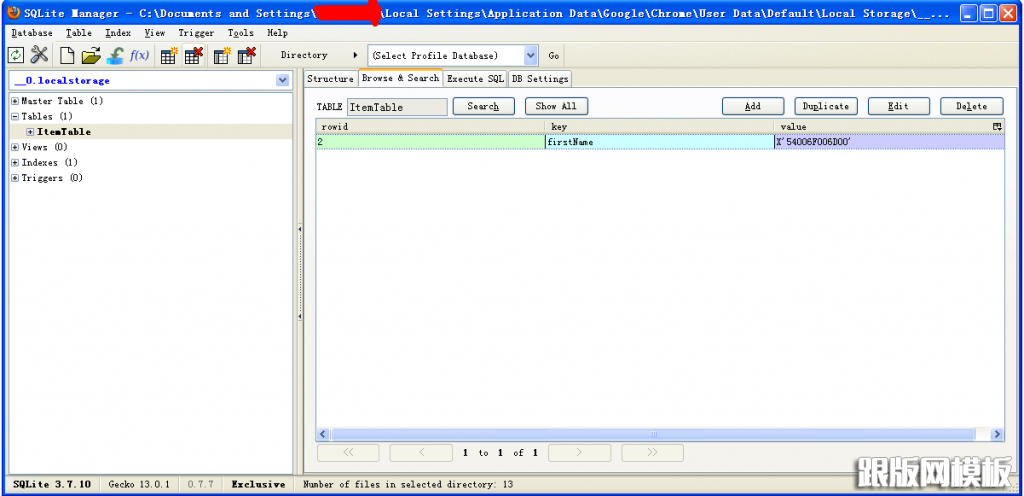Open the Database menu
The height and width of the screenshot is (496, 1024).
tap(32, 33)
